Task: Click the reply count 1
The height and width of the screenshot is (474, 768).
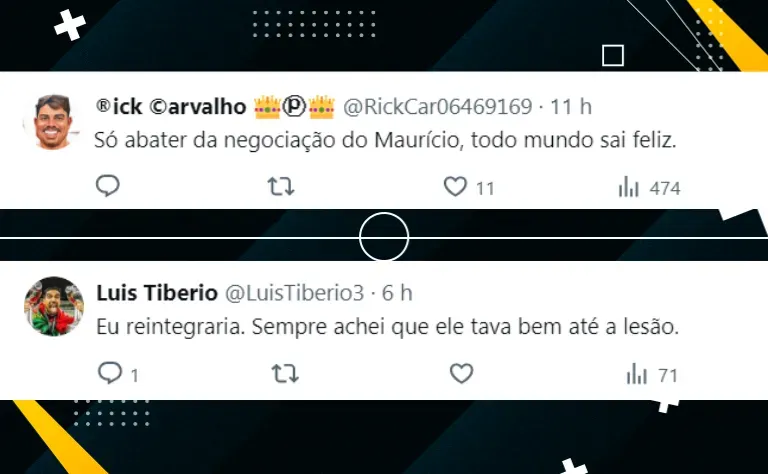Action: coord(135,376)
